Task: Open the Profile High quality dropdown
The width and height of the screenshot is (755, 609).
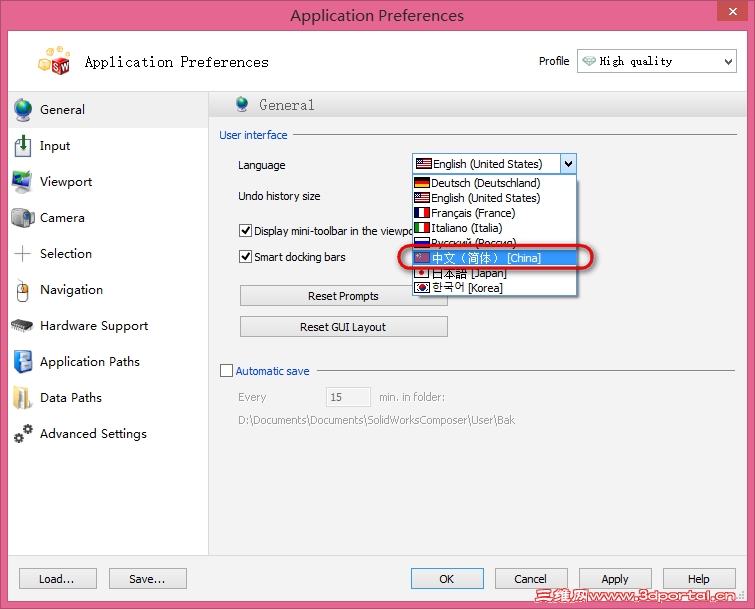Action: point(656,61)
